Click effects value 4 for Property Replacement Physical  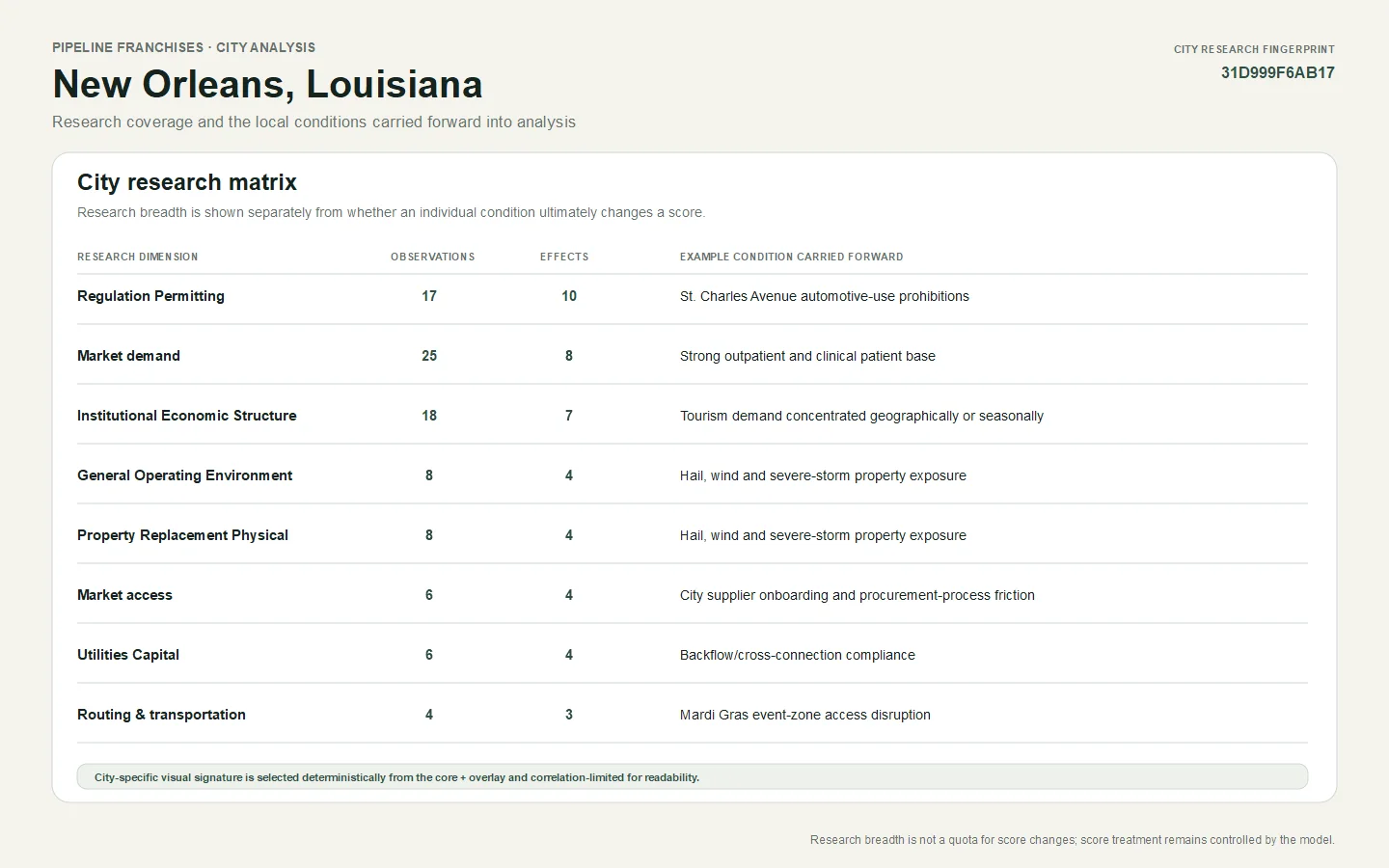click(569, 535)
